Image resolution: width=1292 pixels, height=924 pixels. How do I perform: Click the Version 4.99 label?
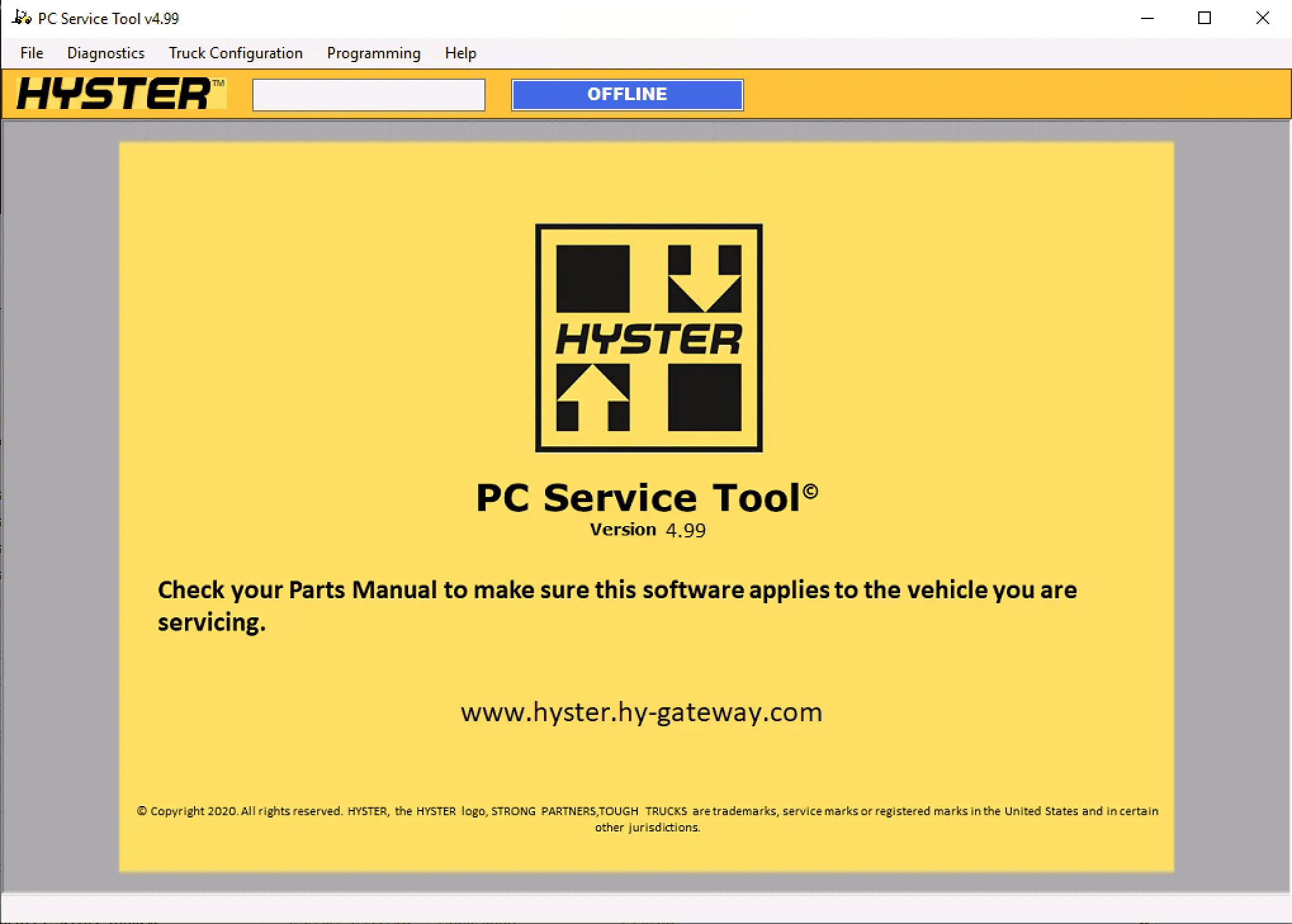[x=647, y=530]
